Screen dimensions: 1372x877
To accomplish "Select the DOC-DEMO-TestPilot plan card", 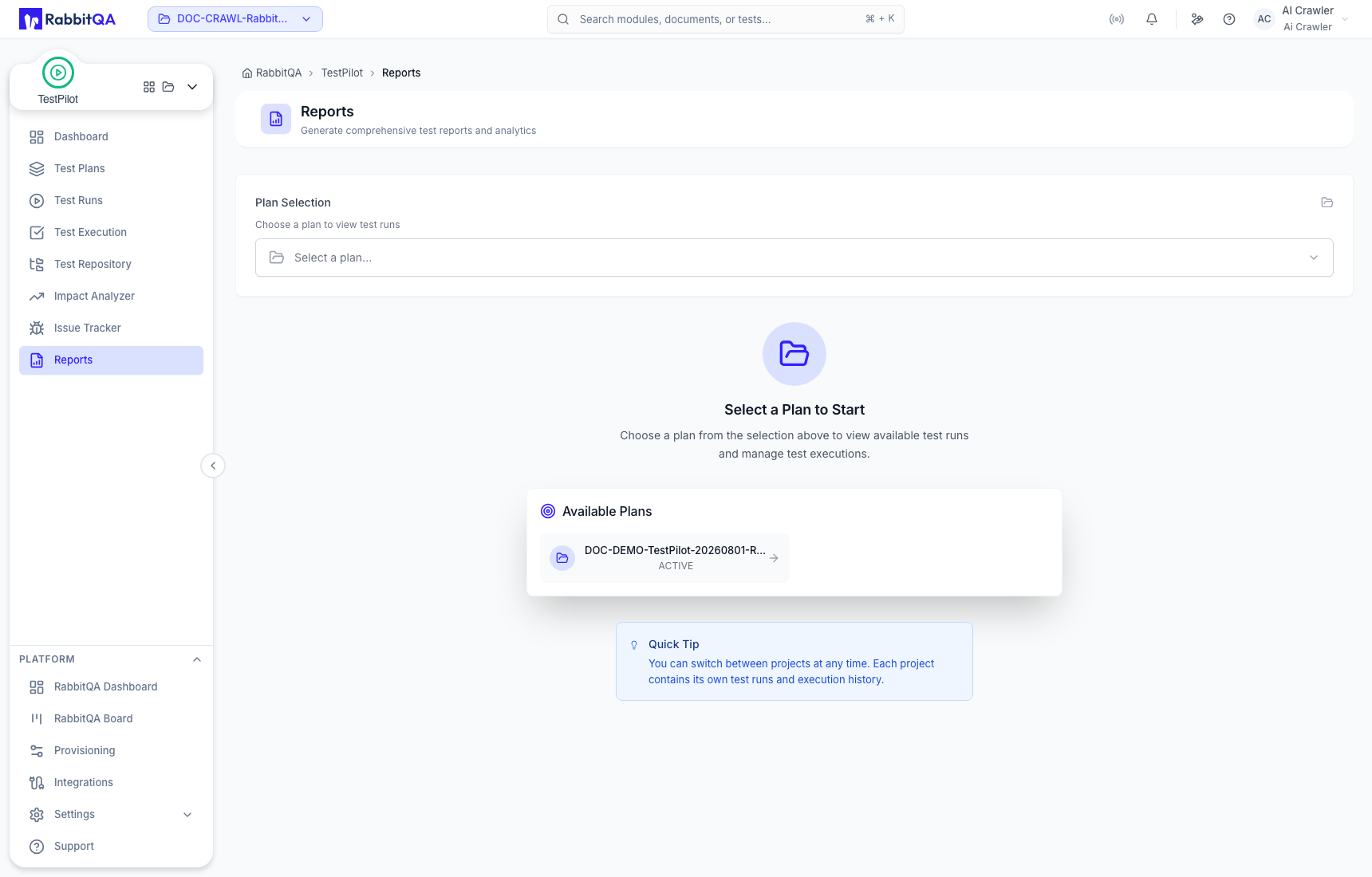I will click(x=664, y=558).
